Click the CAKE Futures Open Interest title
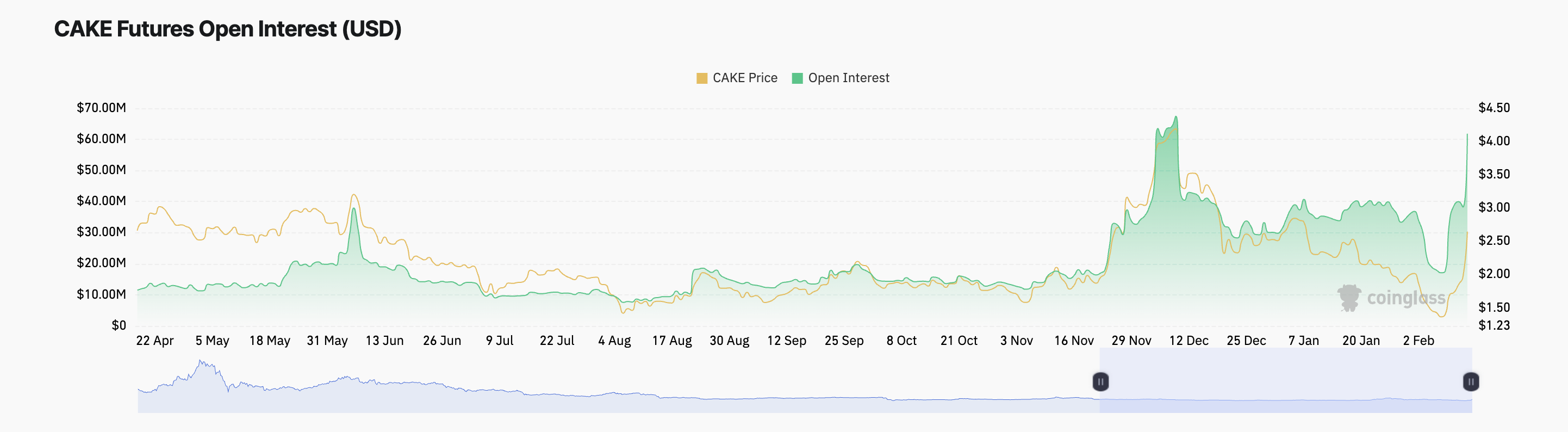Viewport: 1568px width, 432px height. pyautogui.click(x=228, y=29)
